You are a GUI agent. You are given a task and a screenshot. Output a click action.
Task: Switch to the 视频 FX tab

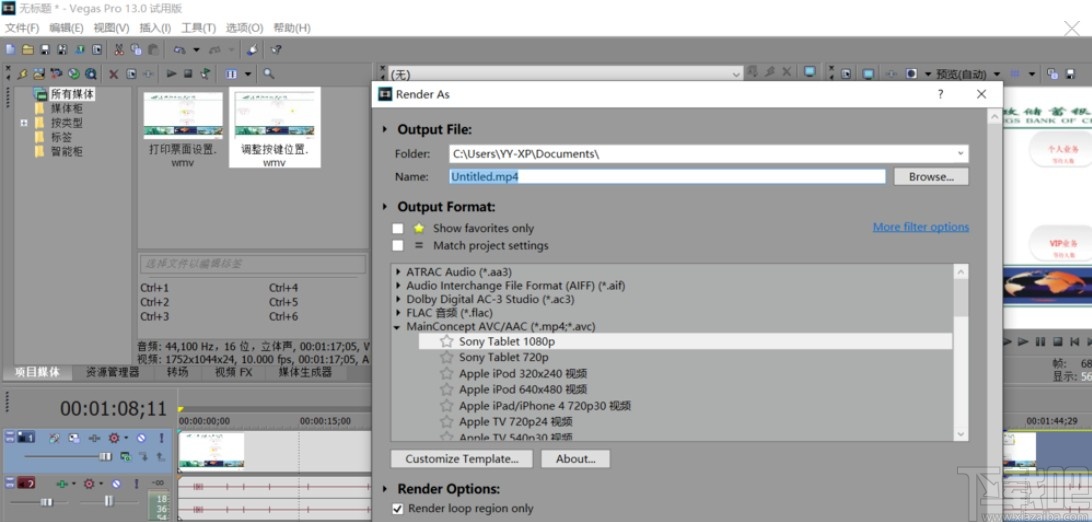(x=233, y=372)
